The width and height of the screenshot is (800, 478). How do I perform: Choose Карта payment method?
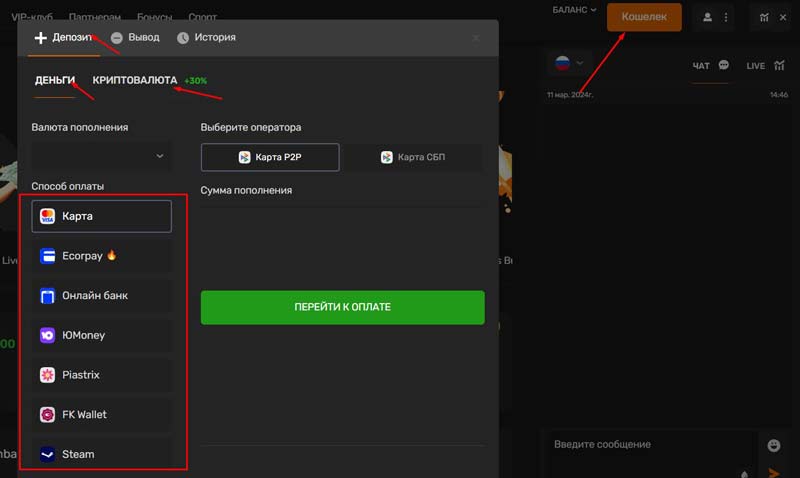pyautogui.click(x=102, y=216)
